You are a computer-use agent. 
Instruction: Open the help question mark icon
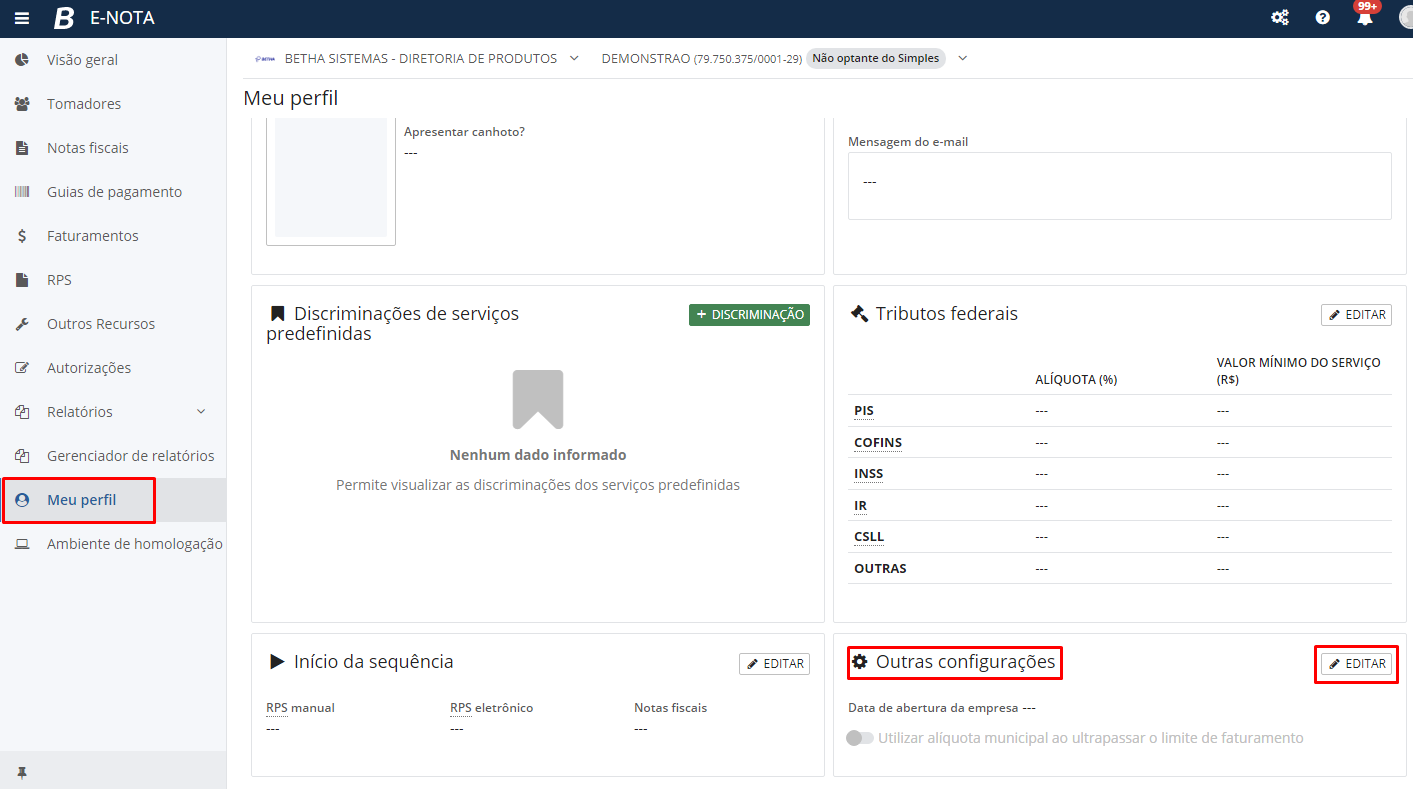click(1323, 18)
